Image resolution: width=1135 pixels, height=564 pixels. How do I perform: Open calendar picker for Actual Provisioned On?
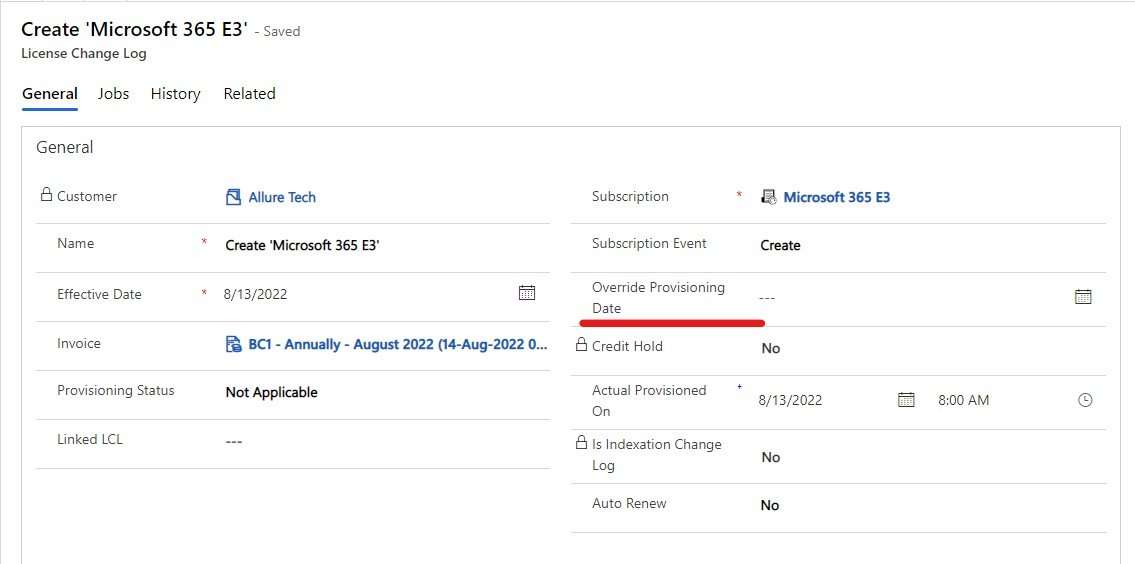click(906, 400)
